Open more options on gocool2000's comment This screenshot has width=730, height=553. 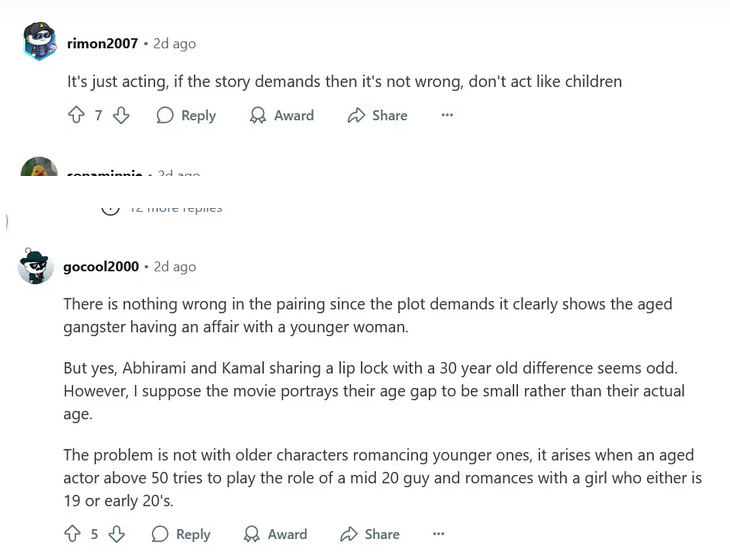pyautogui.click(x=438, y=534)
